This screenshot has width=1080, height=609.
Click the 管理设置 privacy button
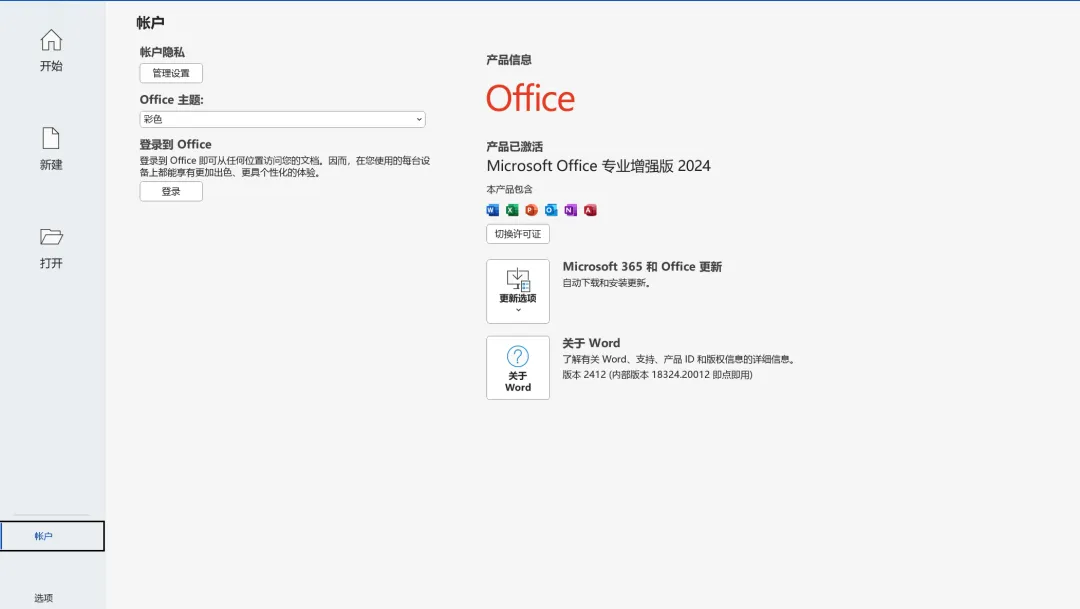pos(171,73)
